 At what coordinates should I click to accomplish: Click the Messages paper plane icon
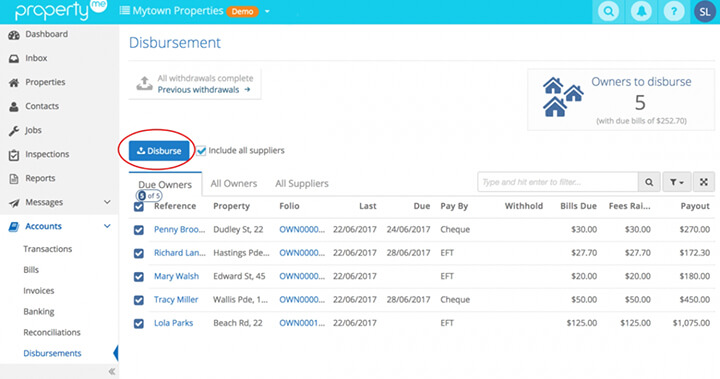(x=14, y=203)
